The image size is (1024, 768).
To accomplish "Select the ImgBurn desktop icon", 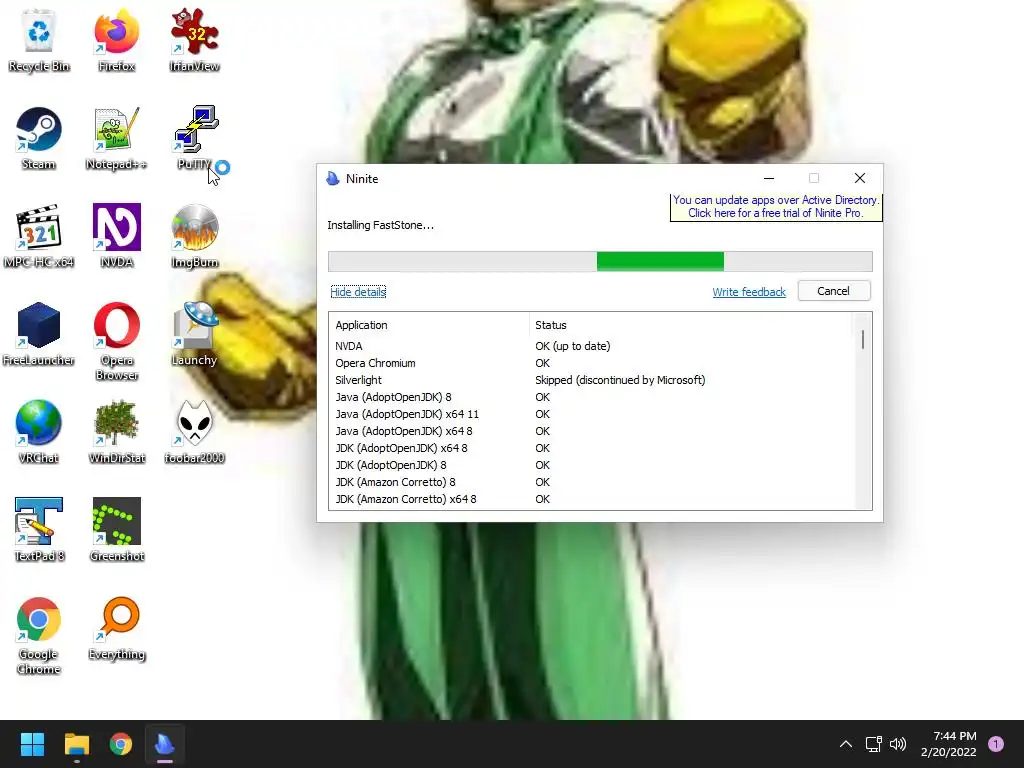I will pyautogui.click(x=194, y=236).
